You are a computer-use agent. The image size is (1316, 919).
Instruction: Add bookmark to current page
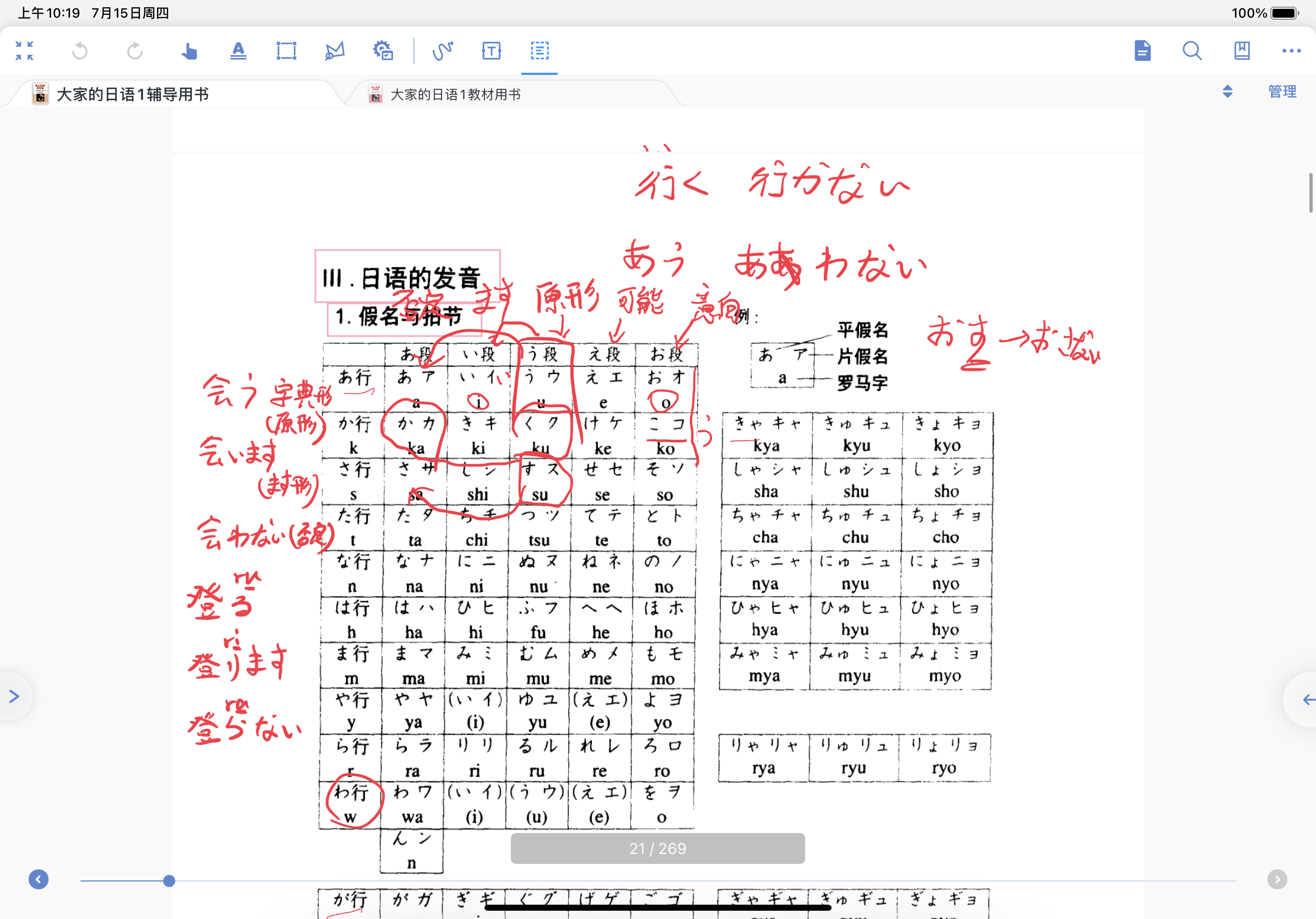(1242, 51)
